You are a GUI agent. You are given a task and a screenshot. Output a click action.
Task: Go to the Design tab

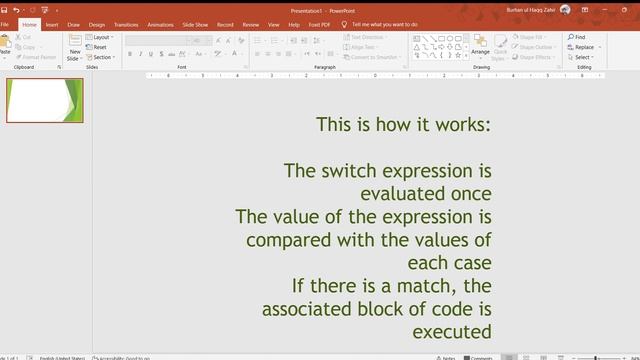97,25
